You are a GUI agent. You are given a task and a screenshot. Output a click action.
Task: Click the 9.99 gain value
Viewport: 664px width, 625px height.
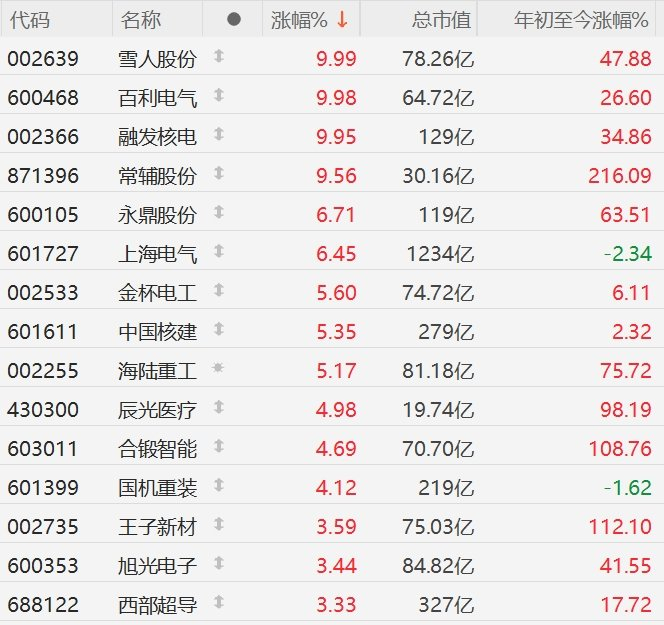pos(336,59)
